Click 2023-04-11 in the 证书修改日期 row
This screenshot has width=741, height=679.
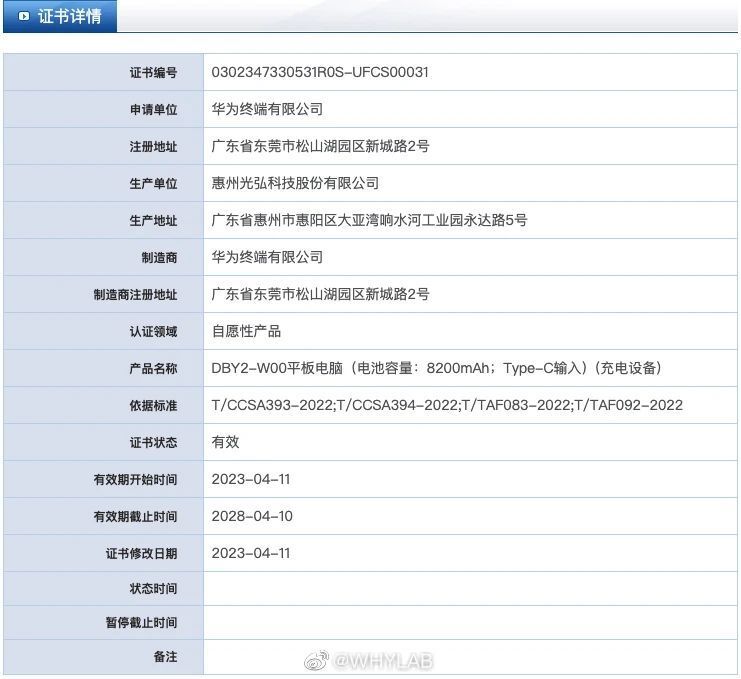[251, 553]
